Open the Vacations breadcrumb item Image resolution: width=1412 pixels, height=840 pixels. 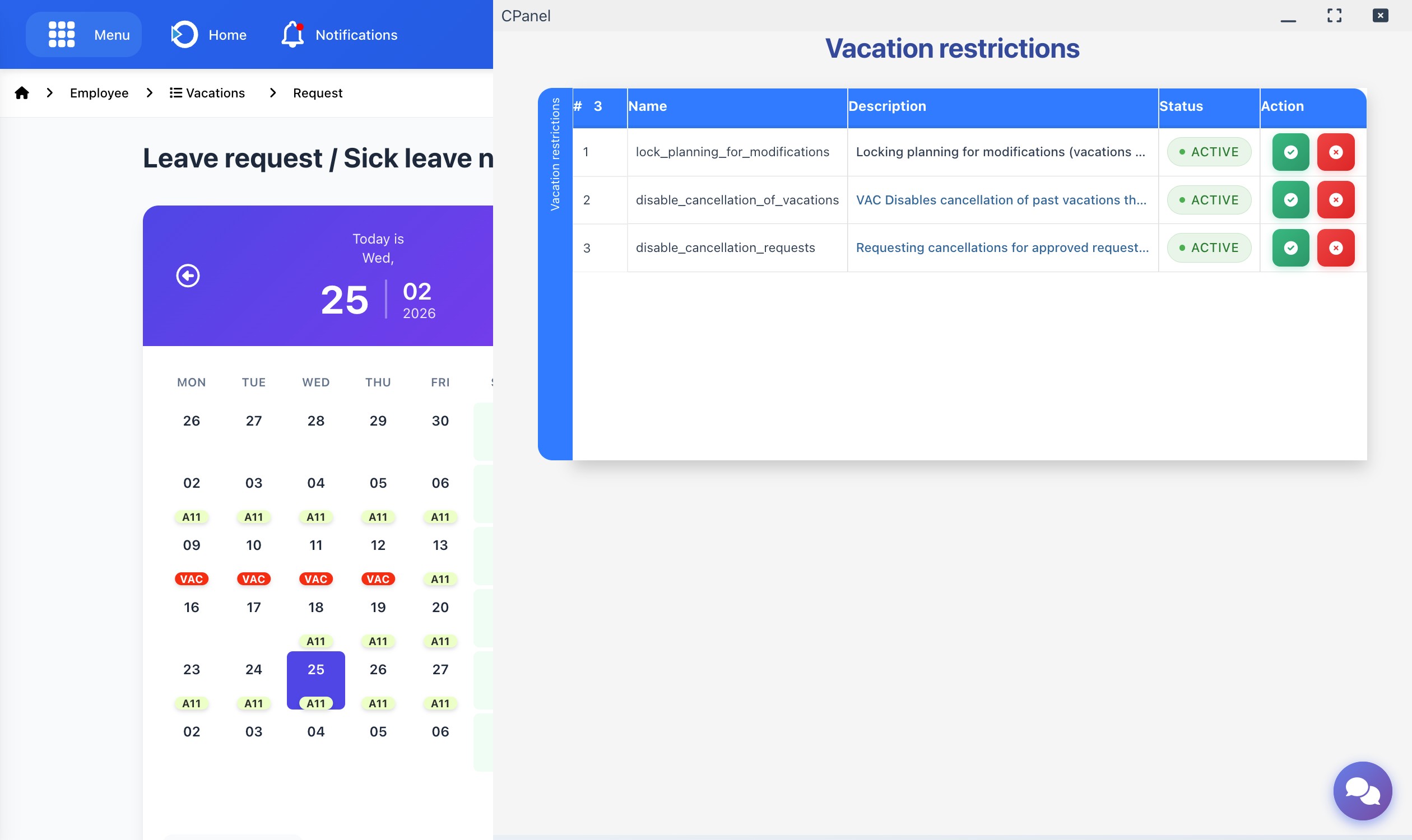[x=207, y=93]
